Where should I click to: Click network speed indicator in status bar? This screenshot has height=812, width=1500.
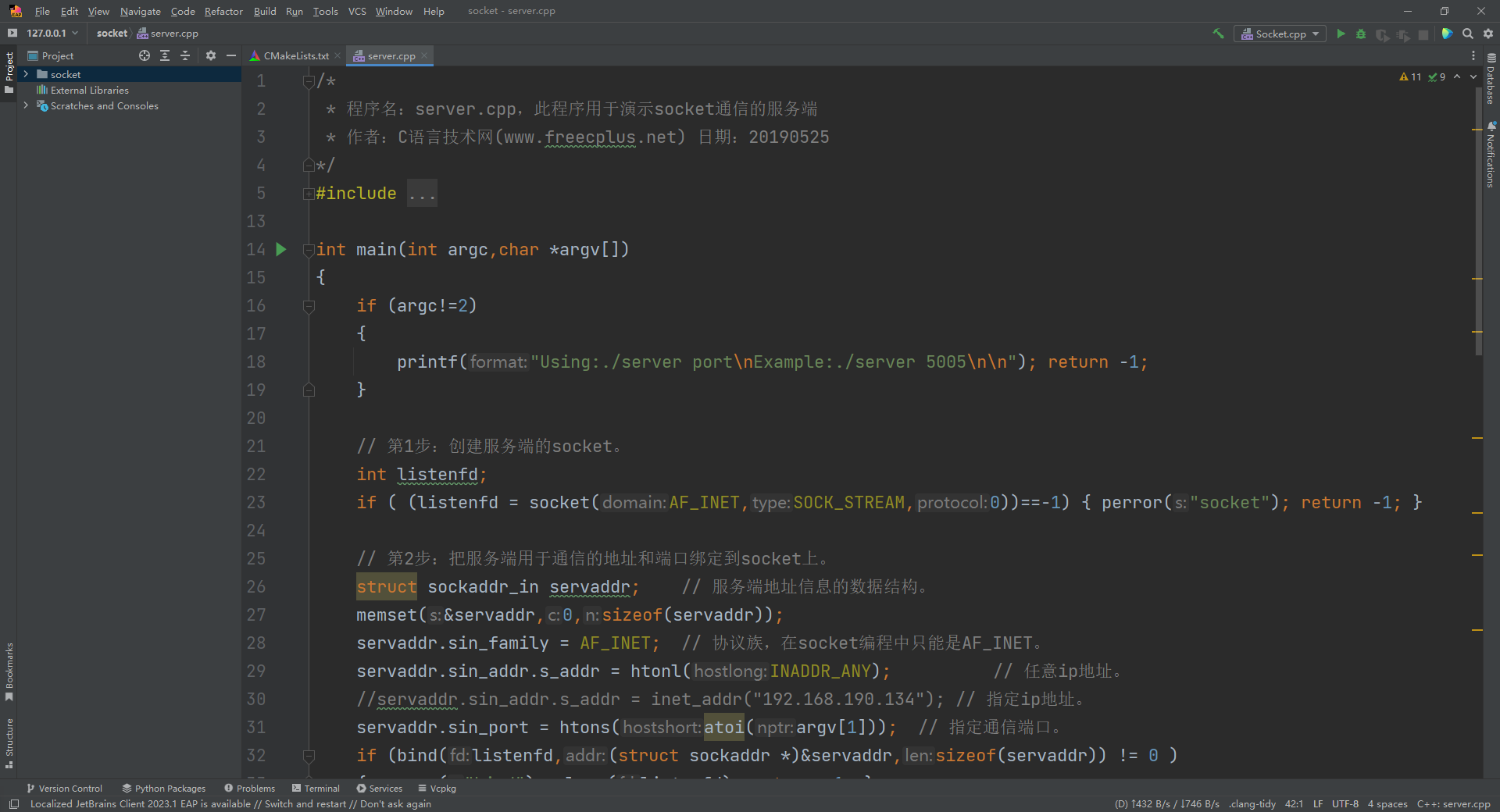coord(1167,803)
